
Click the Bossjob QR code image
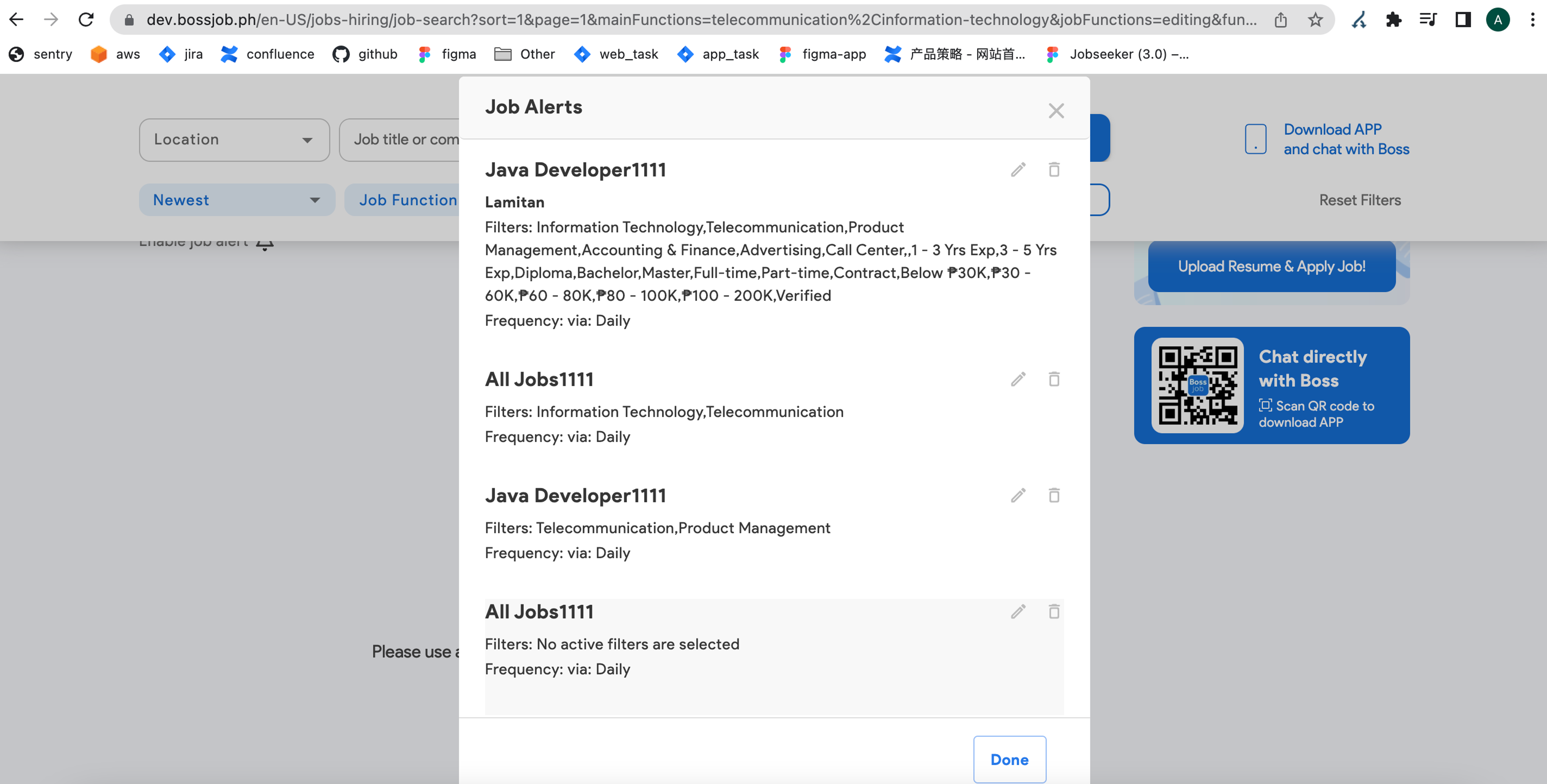click(x=1197, y=385)
